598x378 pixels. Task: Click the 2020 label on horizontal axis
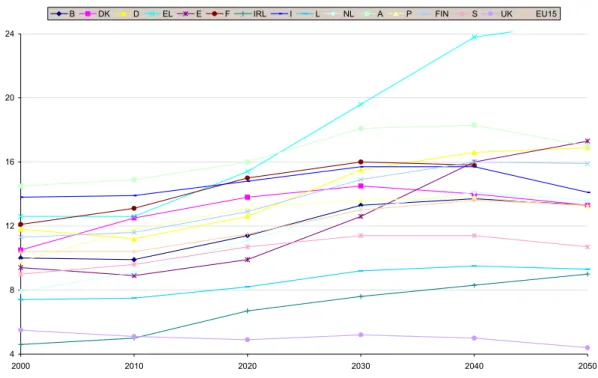[247, 366]
